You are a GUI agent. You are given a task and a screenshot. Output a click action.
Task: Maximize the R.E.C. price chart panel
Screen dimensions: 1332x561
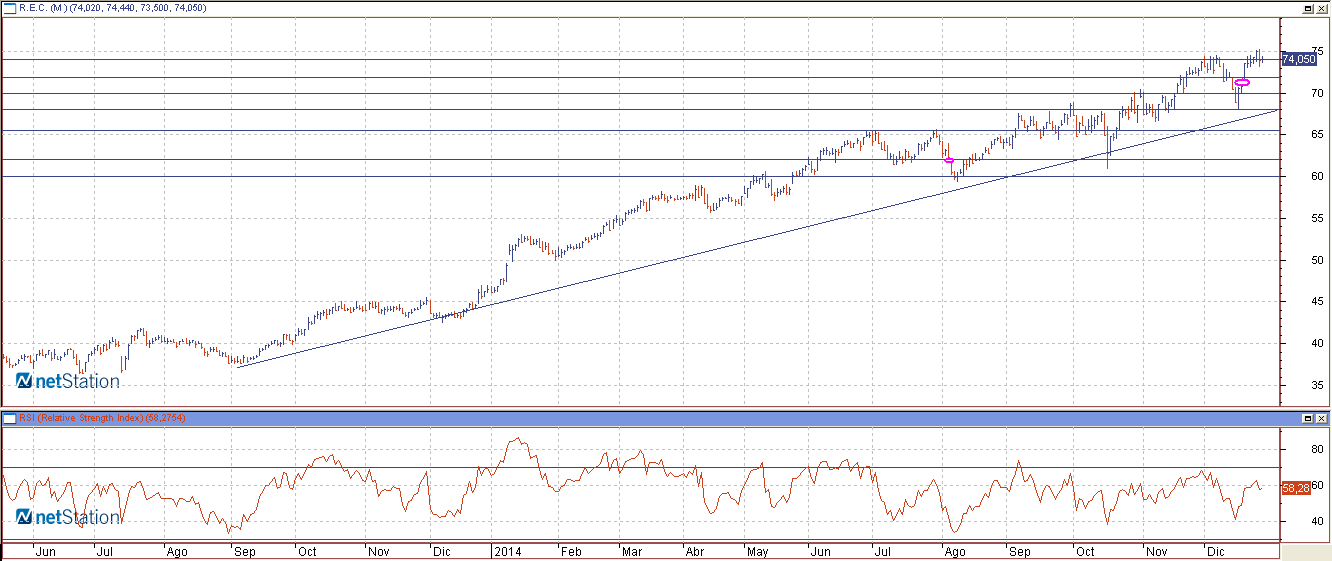click(x=1308, y=7)
